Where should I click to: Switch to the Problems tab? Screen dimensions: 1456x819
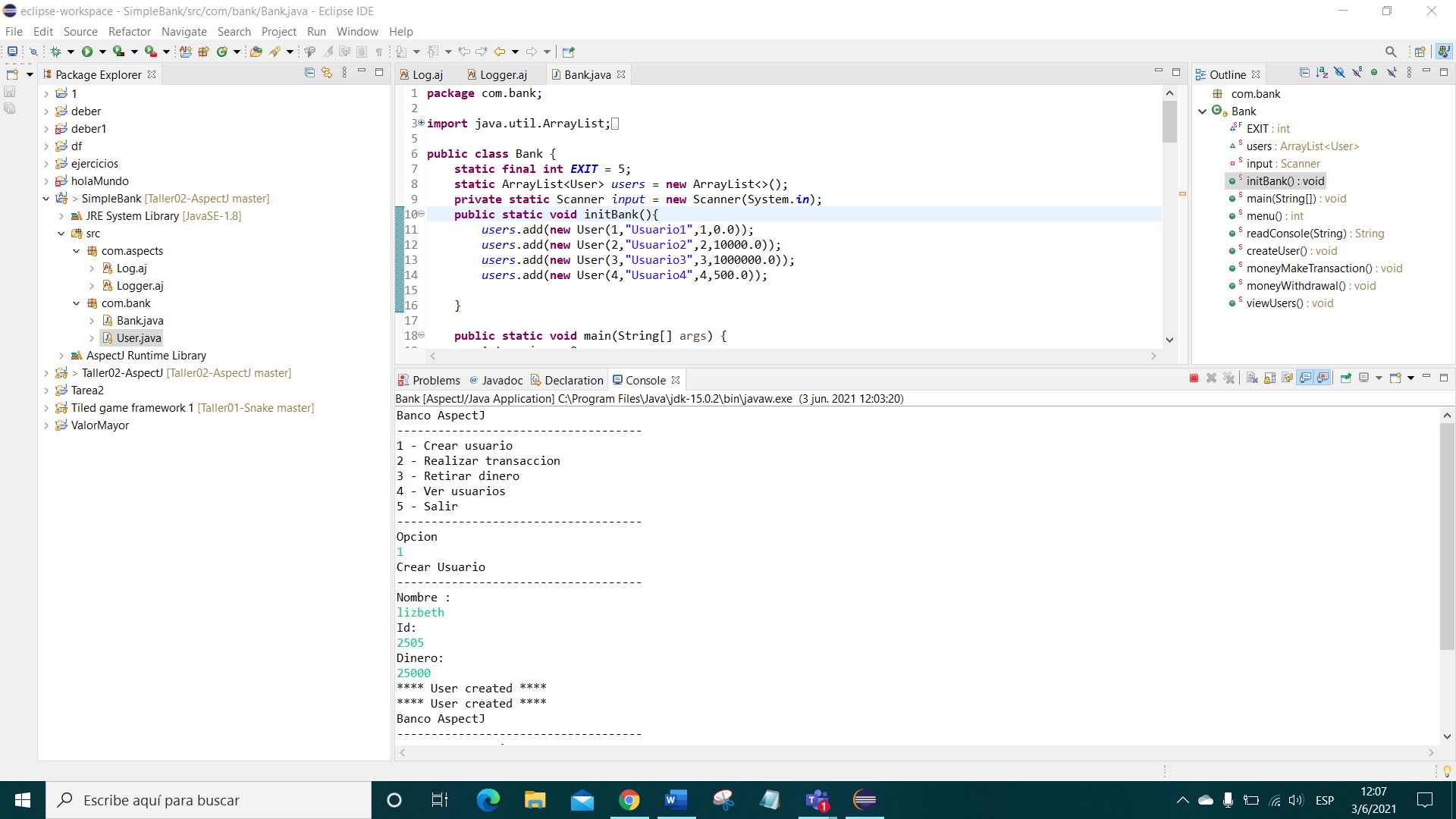(x=429, y=380)
